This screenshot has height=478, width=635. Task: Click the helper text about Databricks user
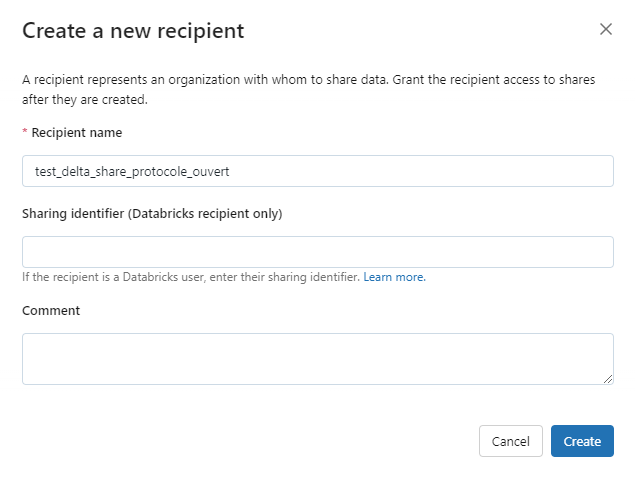[x=191, y=277]
